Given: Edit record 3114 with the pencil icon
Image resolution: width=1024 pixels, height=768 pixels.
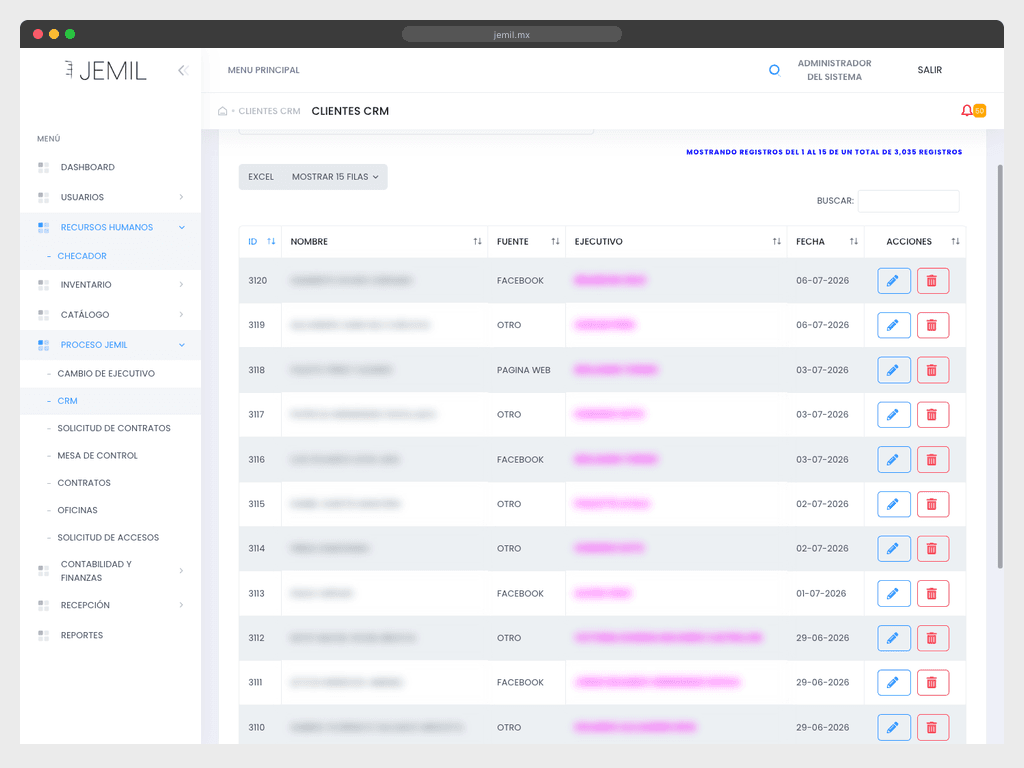Looking at the screenshot, I should click(893, 549).
